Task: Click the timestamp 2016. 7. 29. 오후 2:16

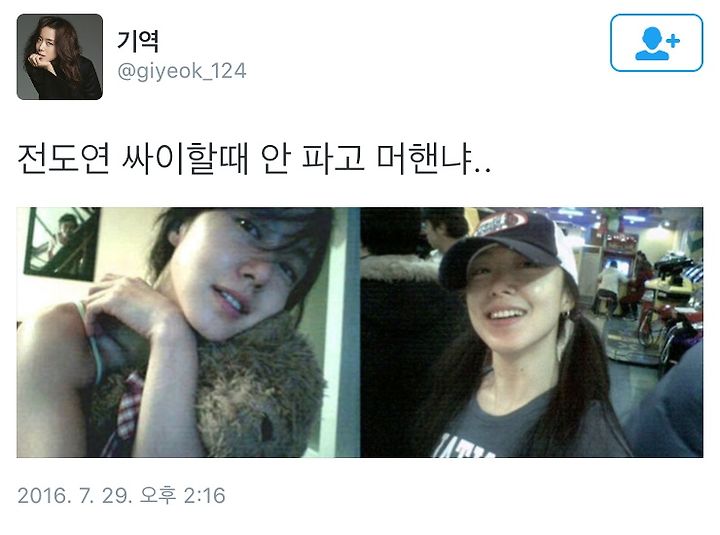Action: tap(122, 496)
